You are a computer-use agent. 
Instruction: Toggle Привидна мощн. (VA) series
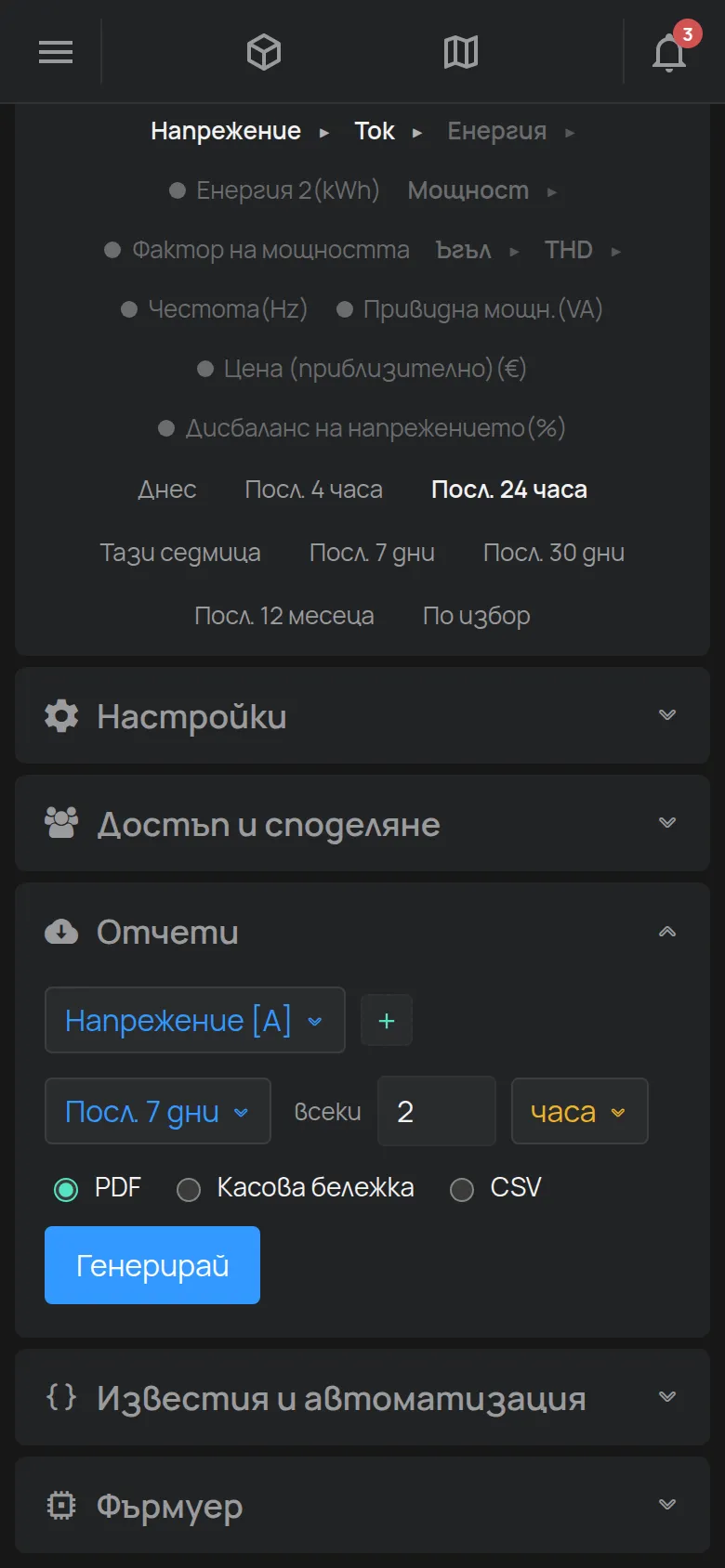(469, 309)
